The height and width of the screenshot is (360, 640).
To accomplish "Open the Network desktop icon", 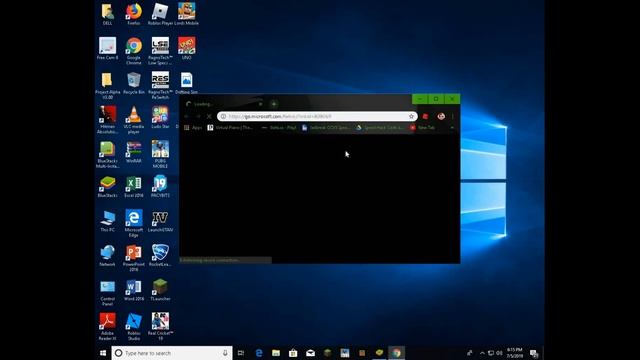I will (x=107, y=256).
